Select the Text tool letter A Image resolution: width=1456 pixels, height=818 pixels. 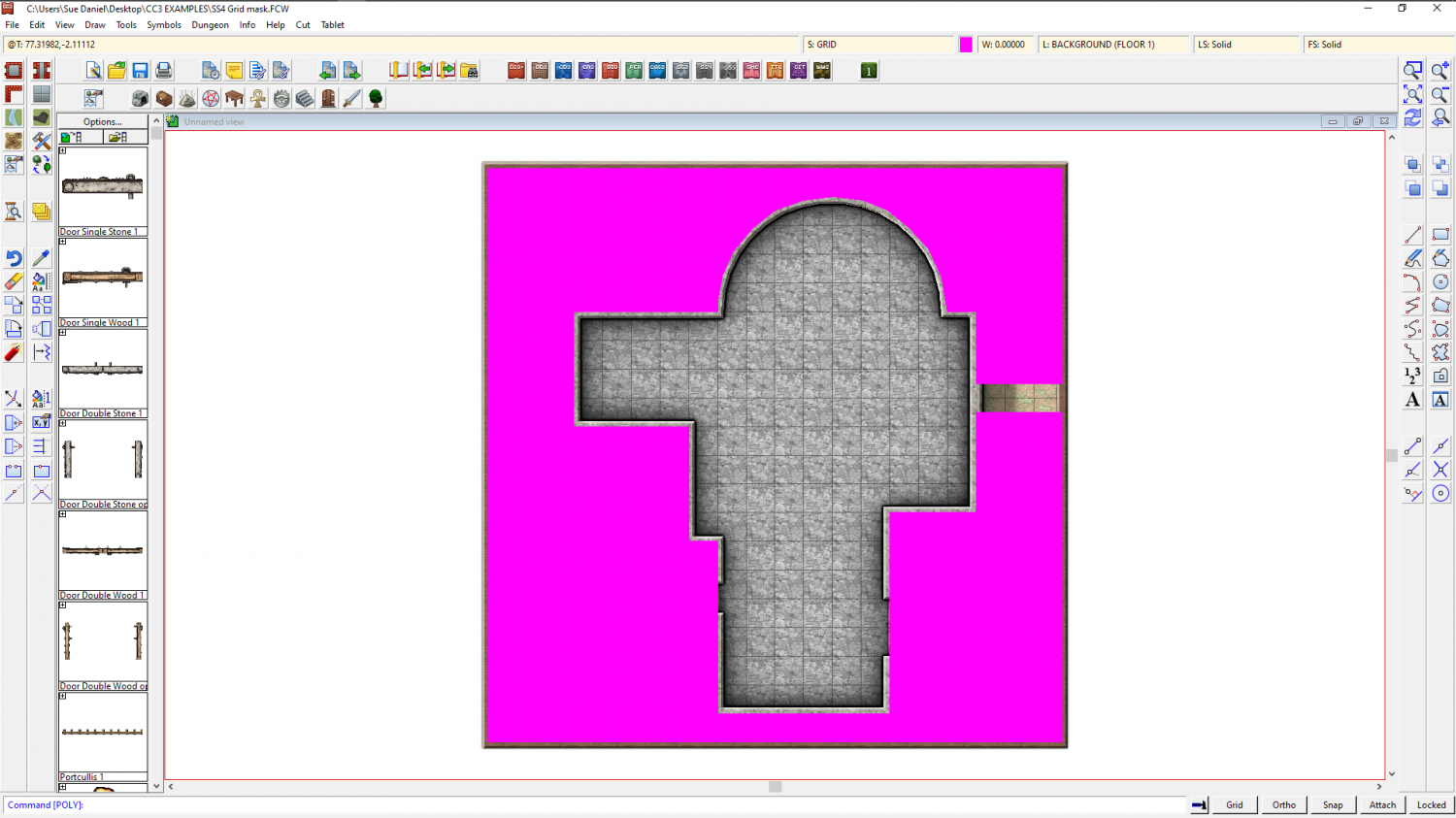click(x=1412, y=399)
